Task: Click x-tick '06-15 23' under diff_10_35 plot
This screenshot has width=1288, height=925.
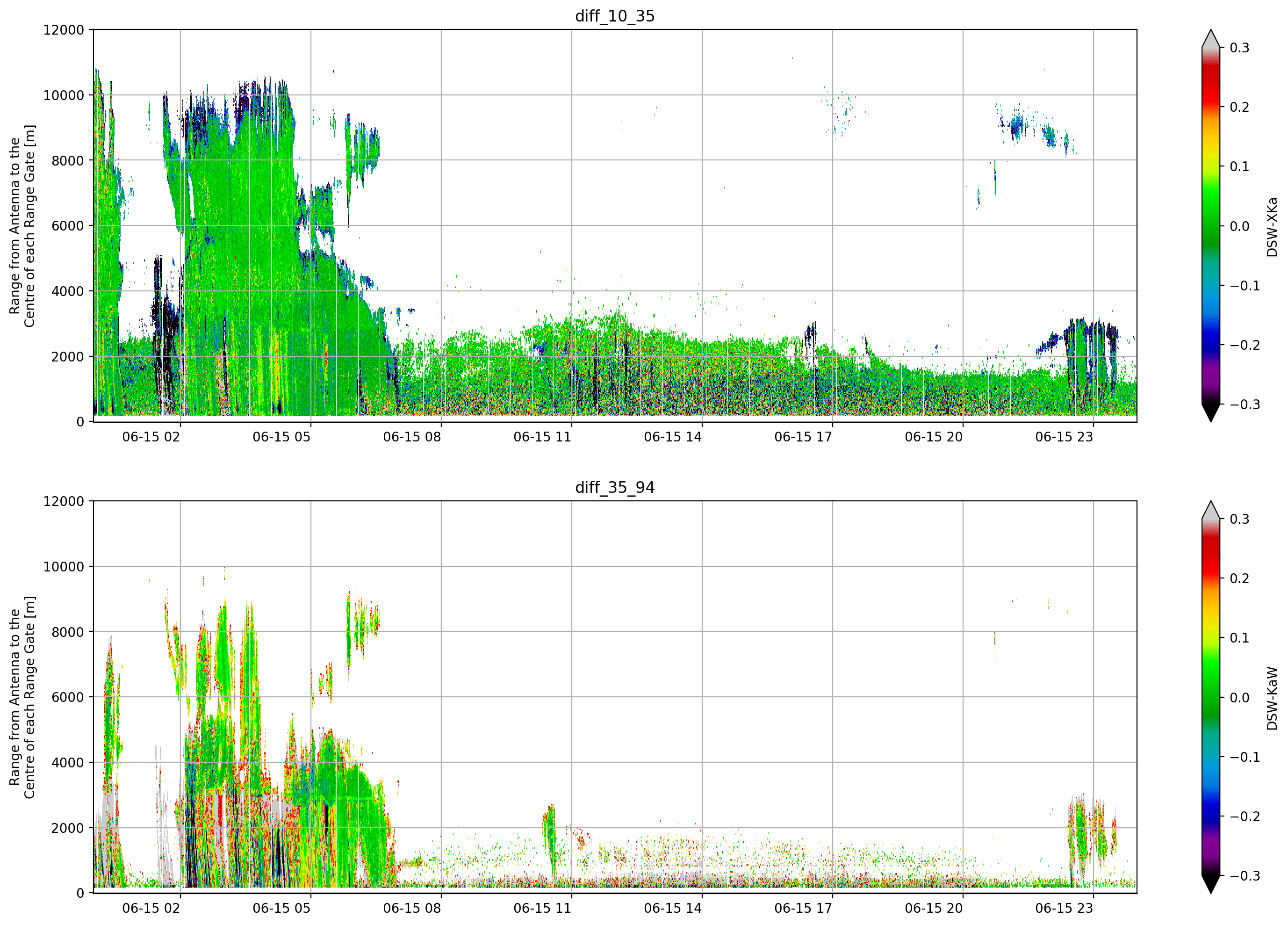Action: (1064, 437)
